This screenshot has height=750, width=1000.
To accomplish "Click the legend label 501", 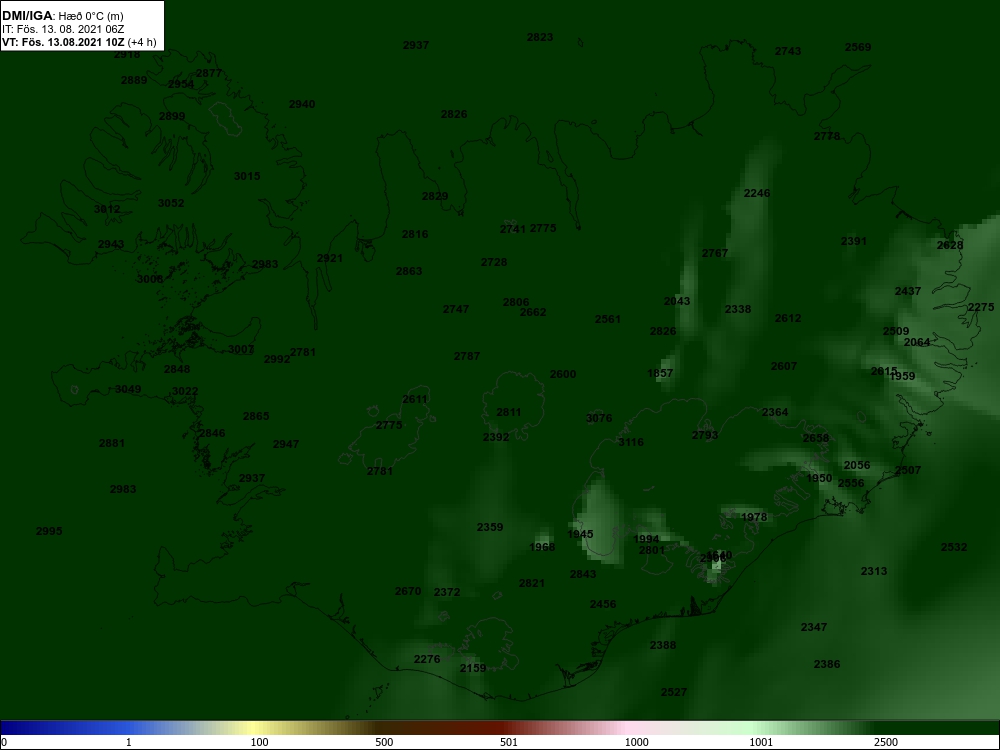I will click(x=509, y=742).
